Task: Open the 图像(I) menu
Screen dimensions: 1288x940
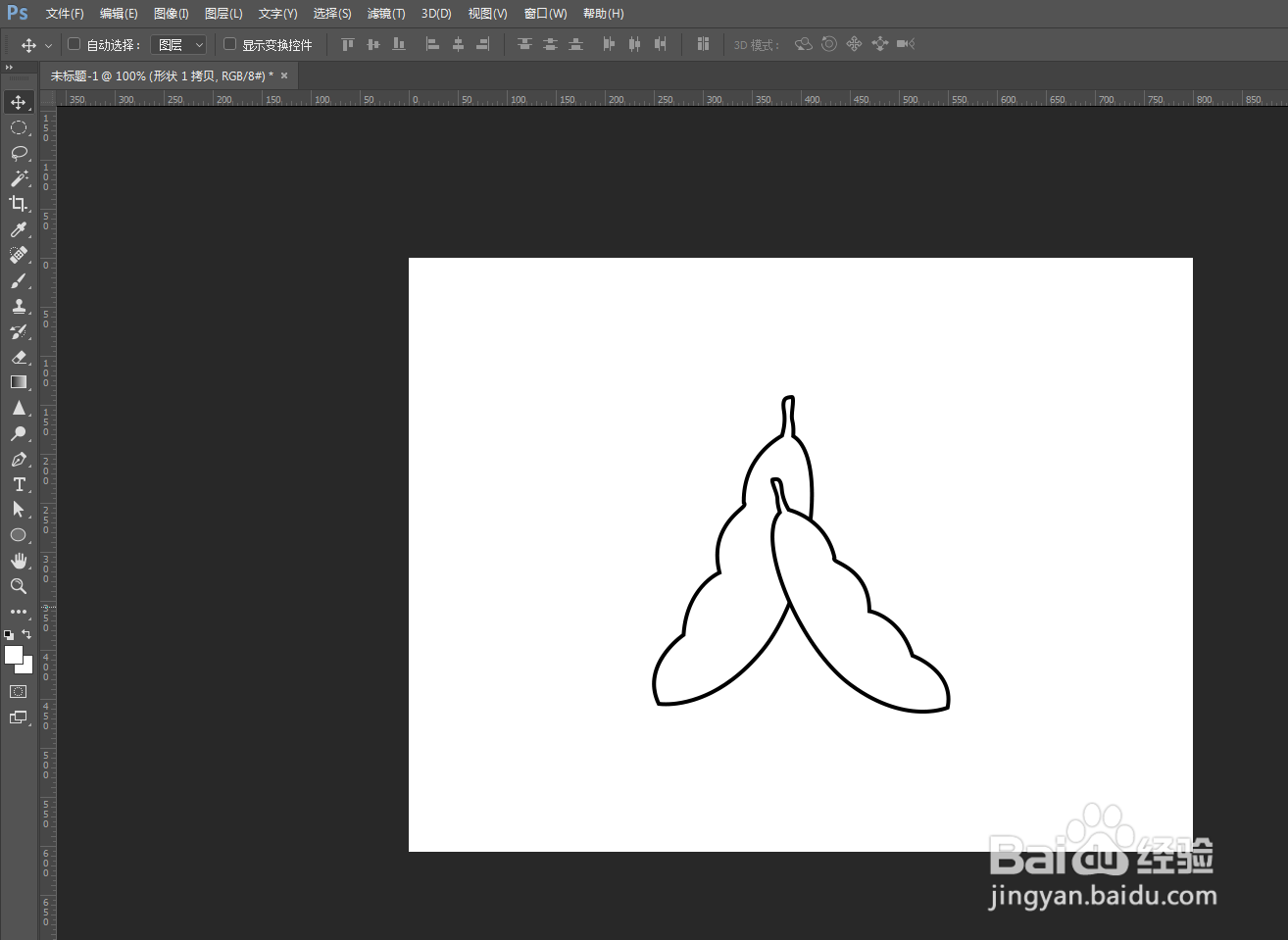Action: pyautogui.click(x=172, y=14)
